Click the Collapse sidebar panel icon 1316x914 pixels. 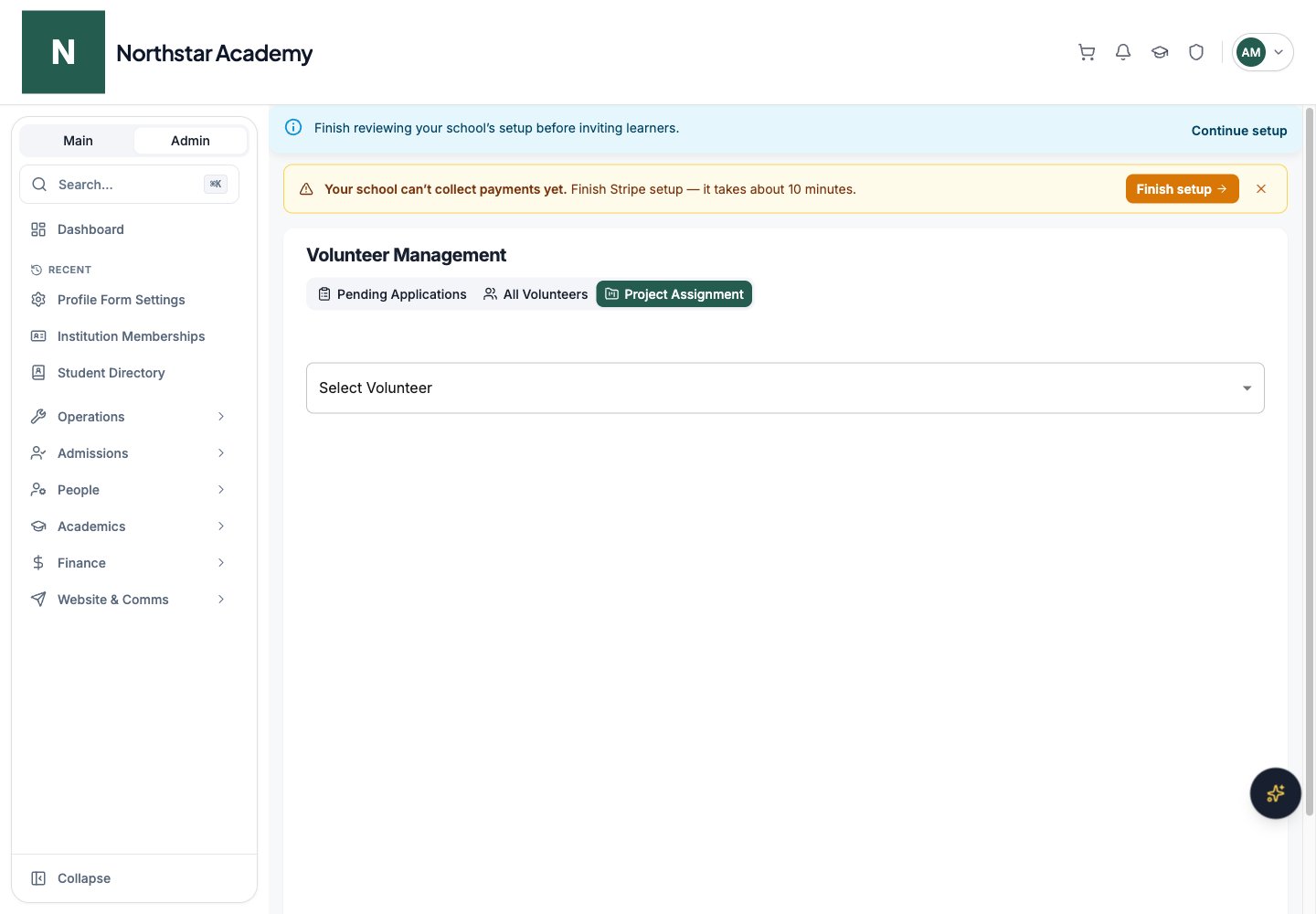pyautogui.click(x=38, y=878)
